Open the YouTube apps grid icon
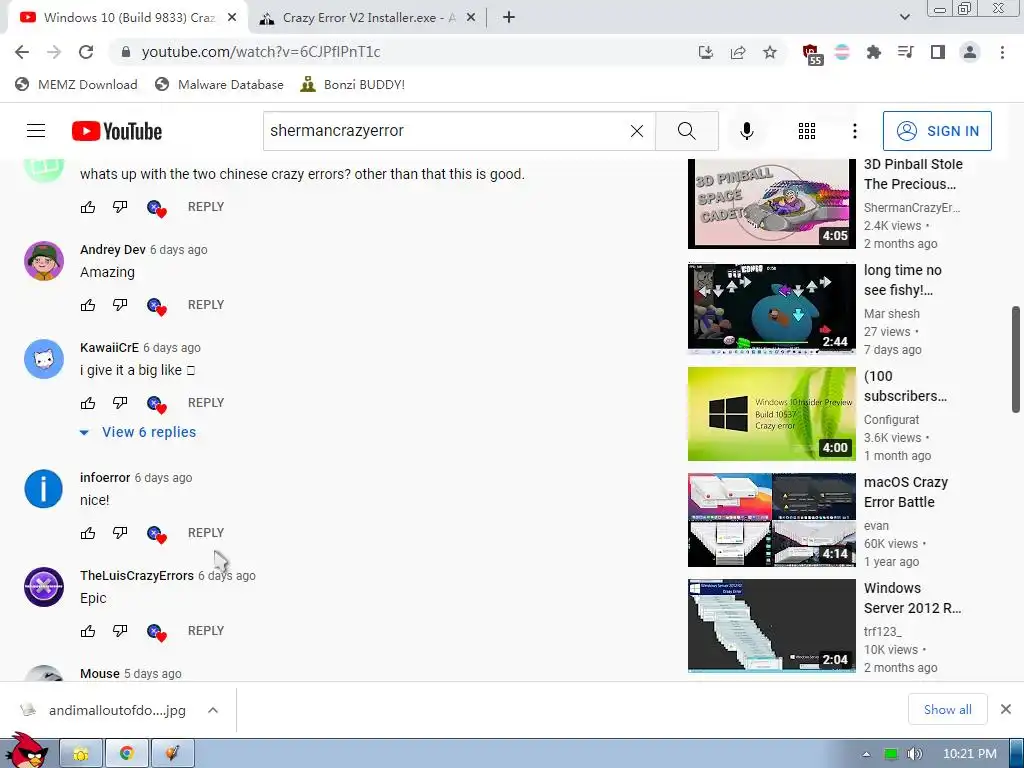1024x768 pixels. 807,131
